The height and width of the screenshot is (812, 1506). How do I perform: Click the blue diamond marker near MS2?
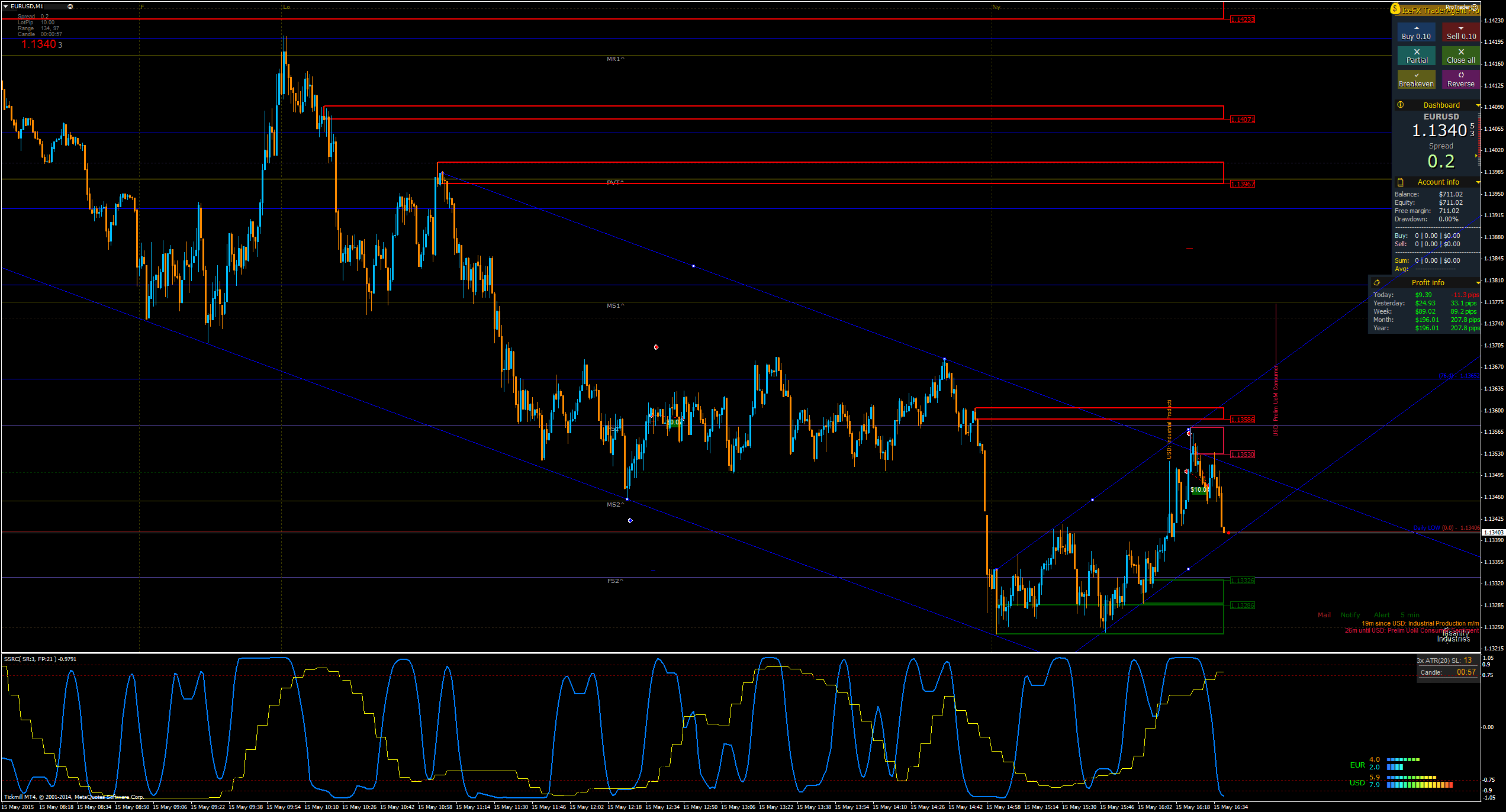630,521
